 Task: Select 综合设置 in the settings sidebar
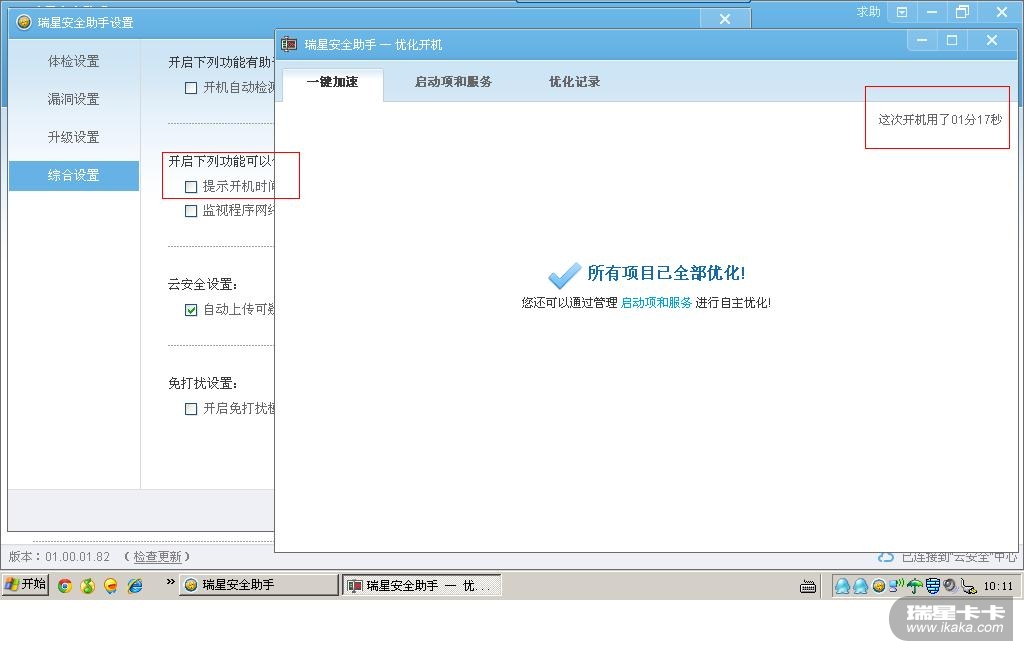pyautogui.click(x=74, y=176)
